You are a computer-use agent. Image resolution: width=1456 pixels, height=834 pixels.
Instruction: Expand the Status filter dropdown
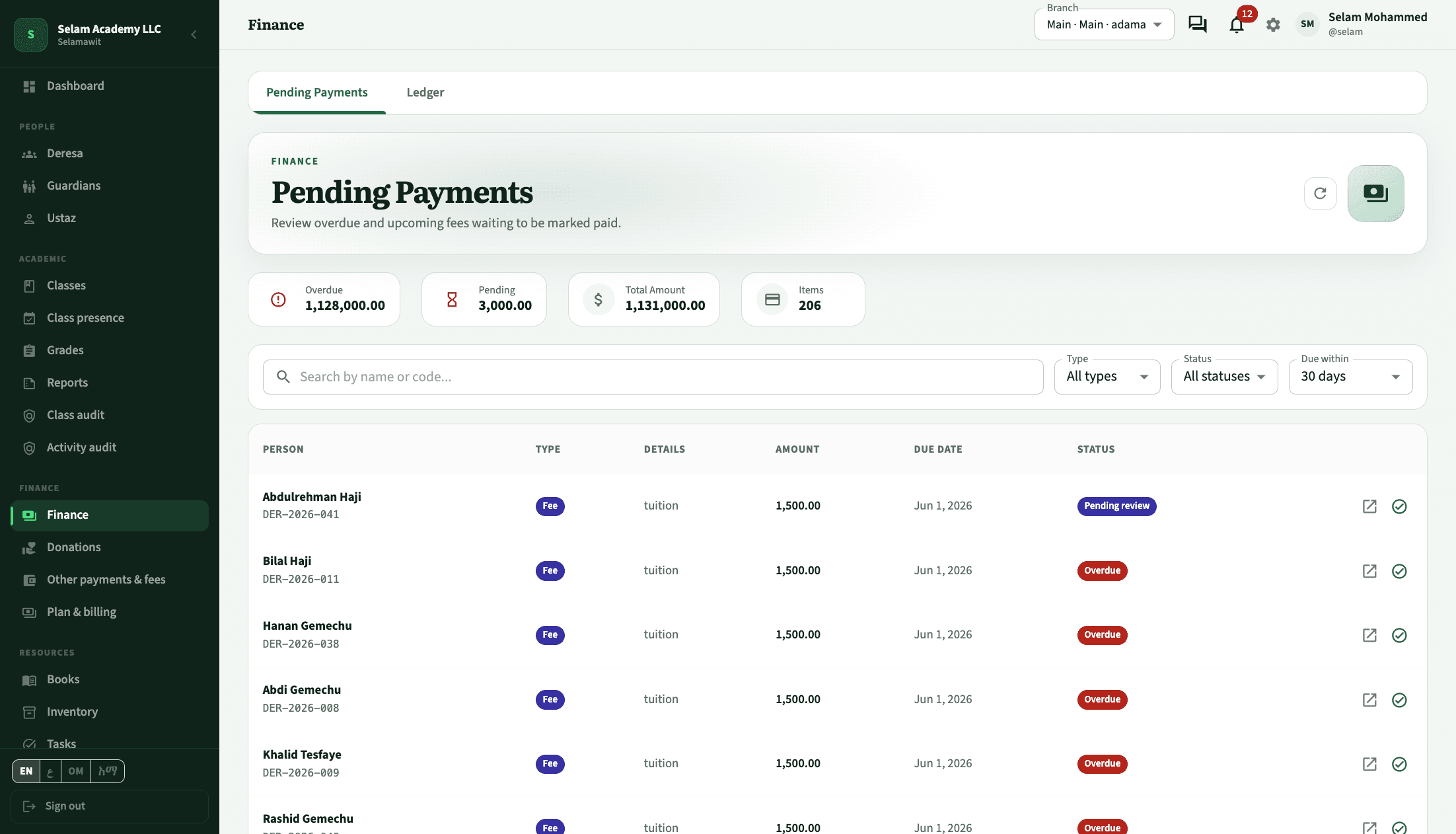[1224, 377]
